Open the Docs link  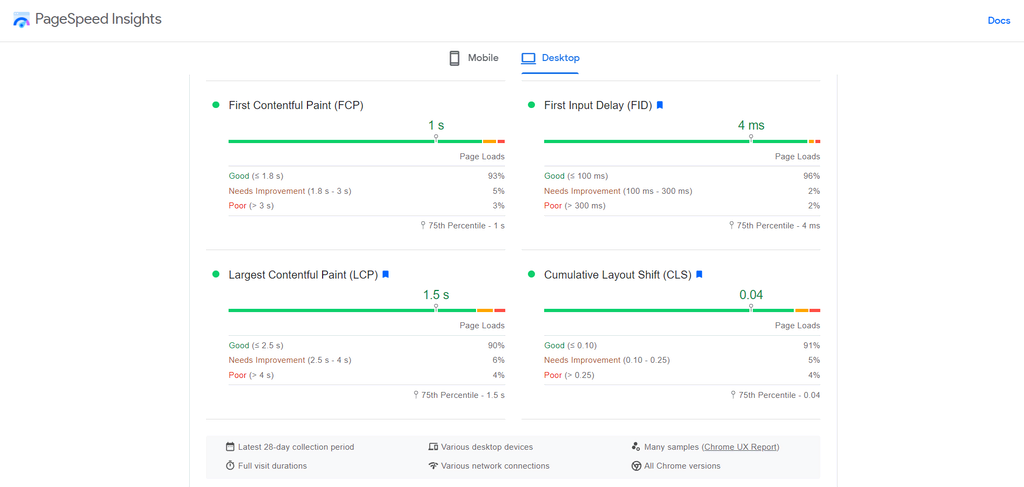pos(998,20)
